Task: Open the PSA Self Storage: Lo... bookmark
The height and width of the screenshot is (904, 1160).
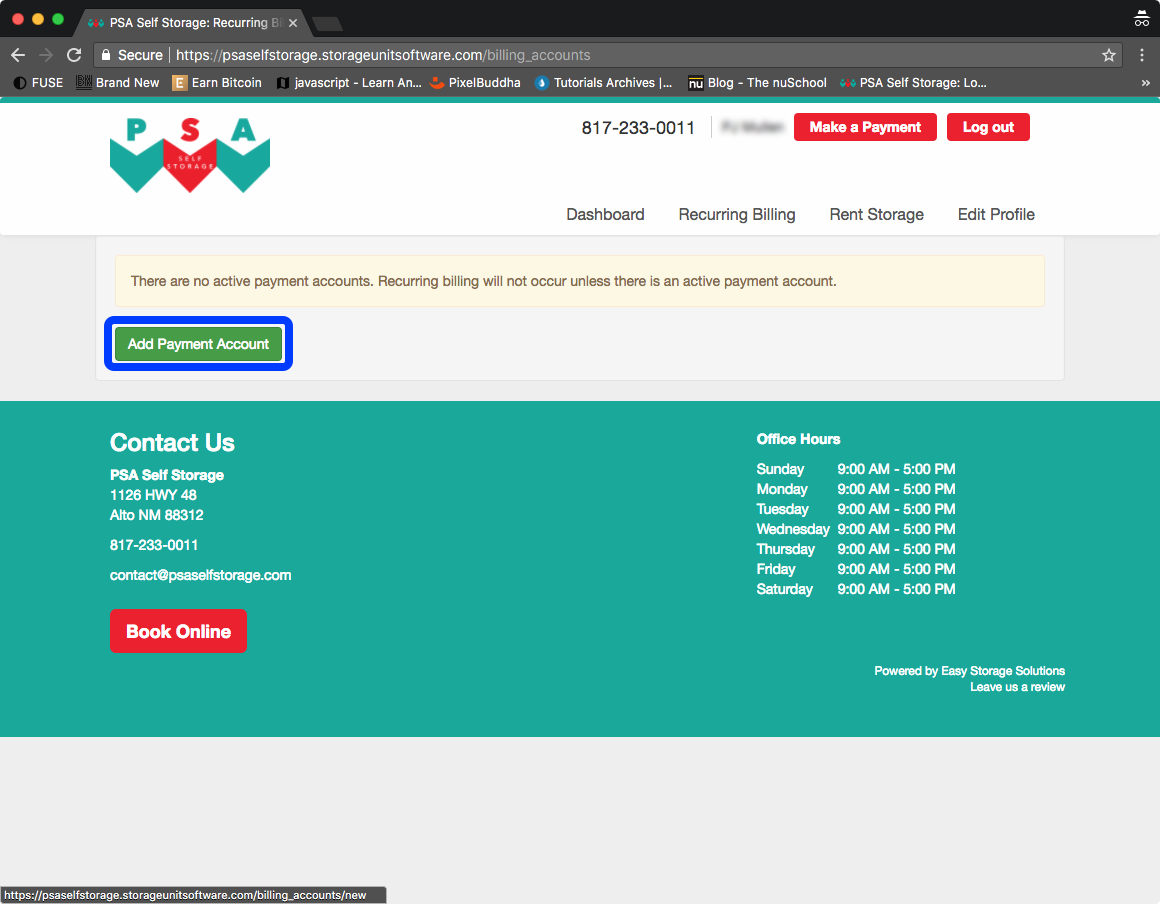Action: [x=913, y=83]
